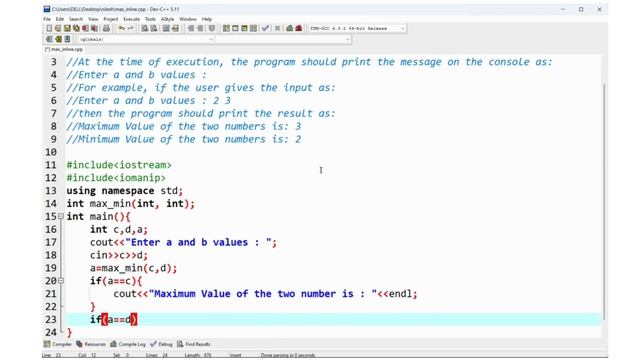
Task: Click the Debug checkmark toolbar icon
Action: (265, 28)
